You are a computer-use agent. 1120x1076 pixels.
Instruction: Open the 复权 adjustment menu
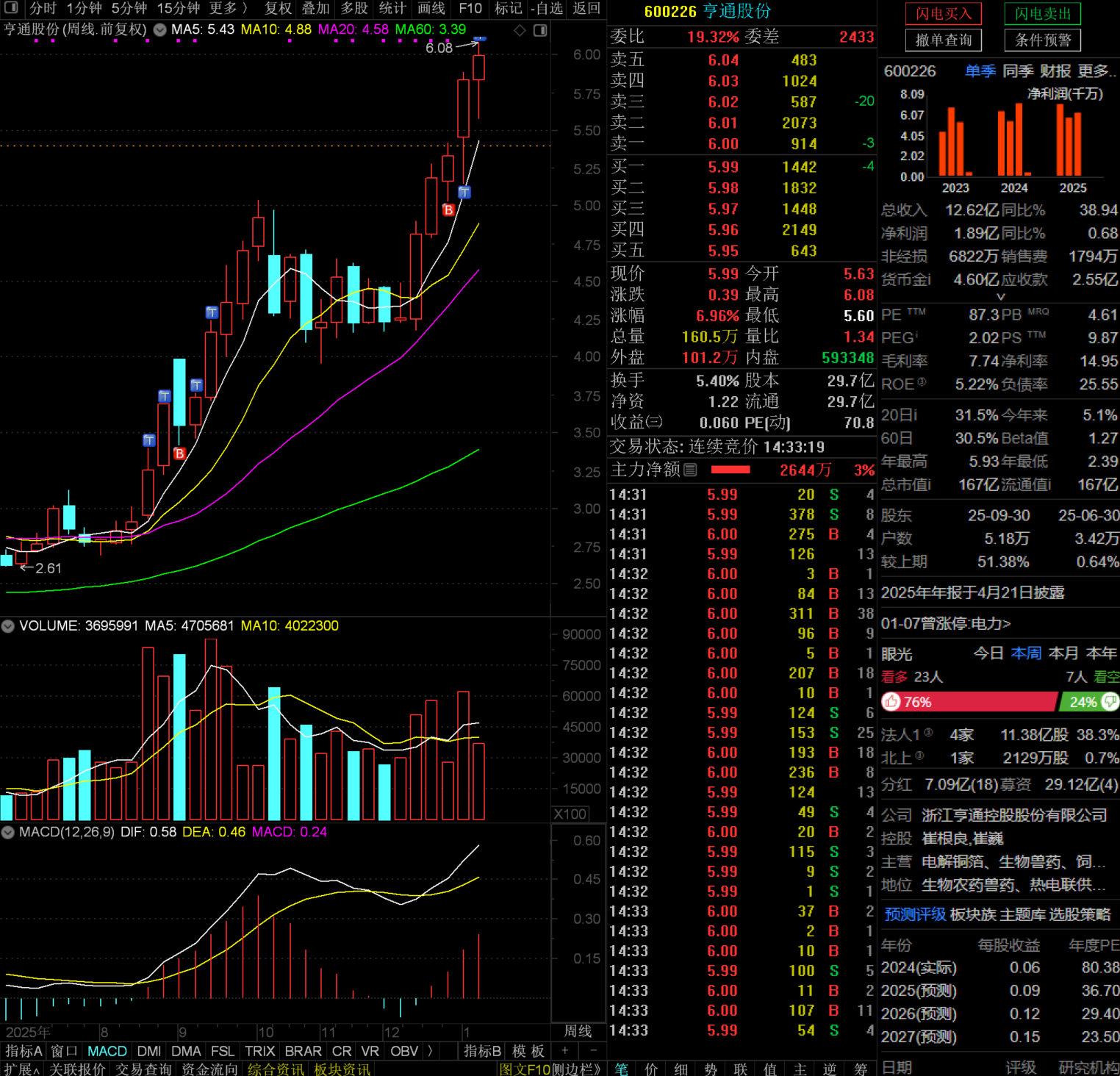click(x=278, y=8)
